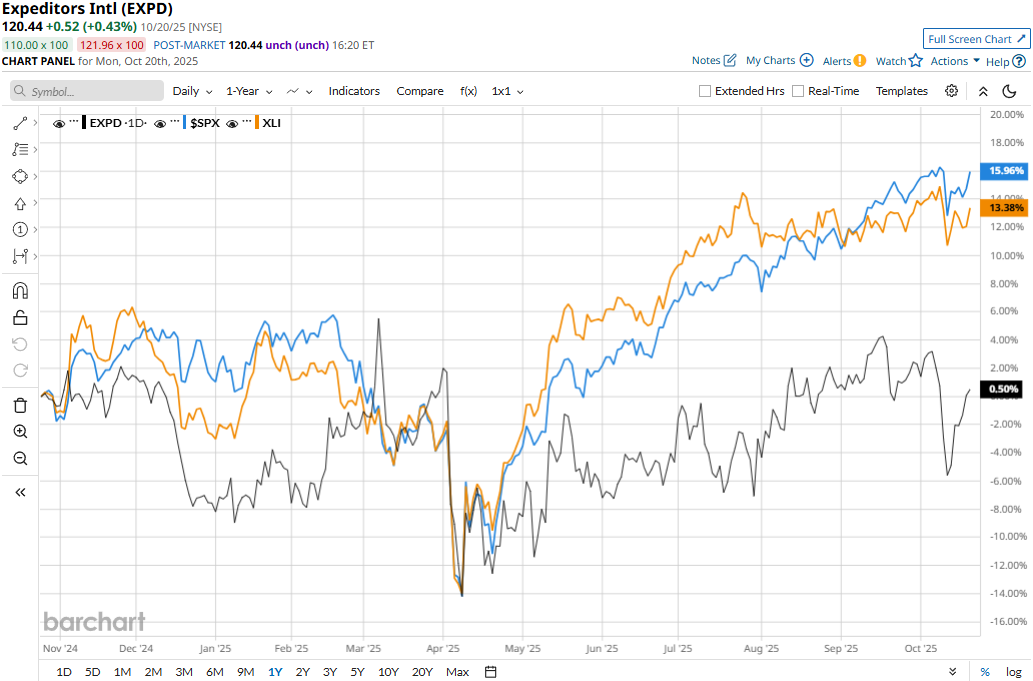Image resolution: width=1033 pixels, height=681 pixels.
Task: Pick the numbered annotation tool
Action: [20, 229]
